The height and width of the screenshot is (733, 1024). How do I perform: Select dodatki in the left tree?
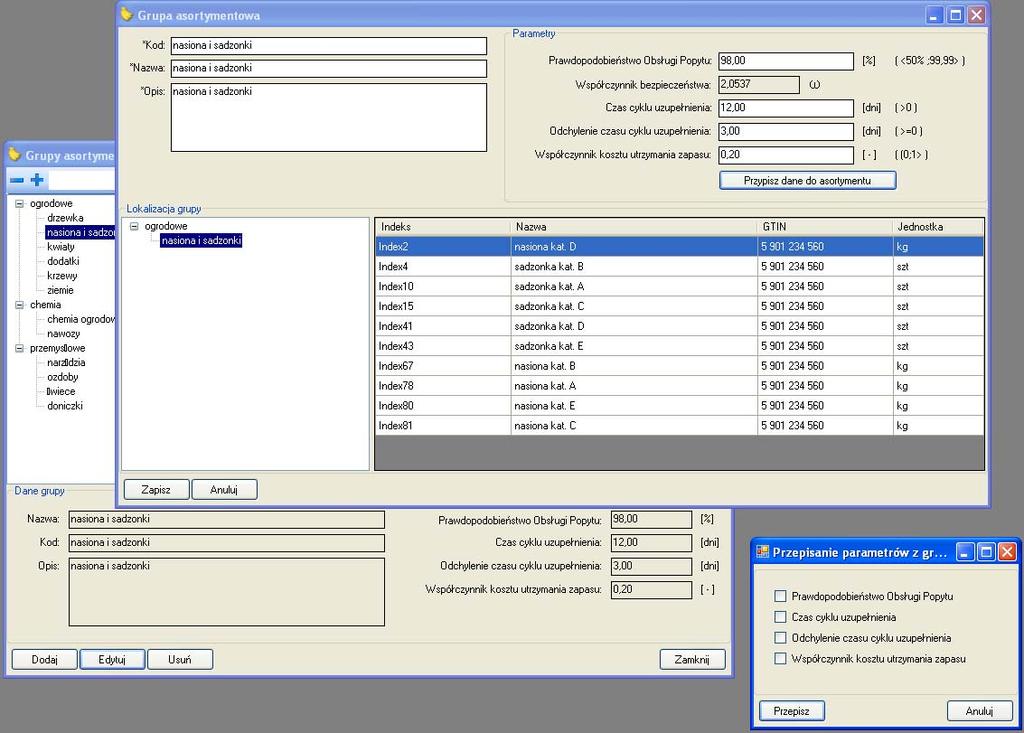pyautogui.click(x=63, y=261)
